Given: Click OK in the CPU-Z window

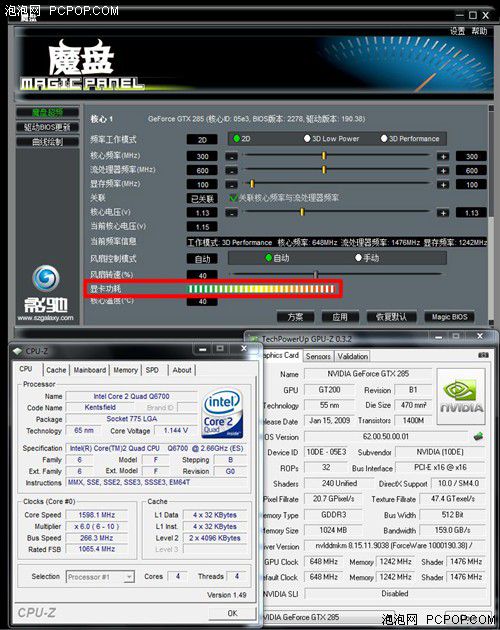Looking at the screenshot, I should click(232, 613).
